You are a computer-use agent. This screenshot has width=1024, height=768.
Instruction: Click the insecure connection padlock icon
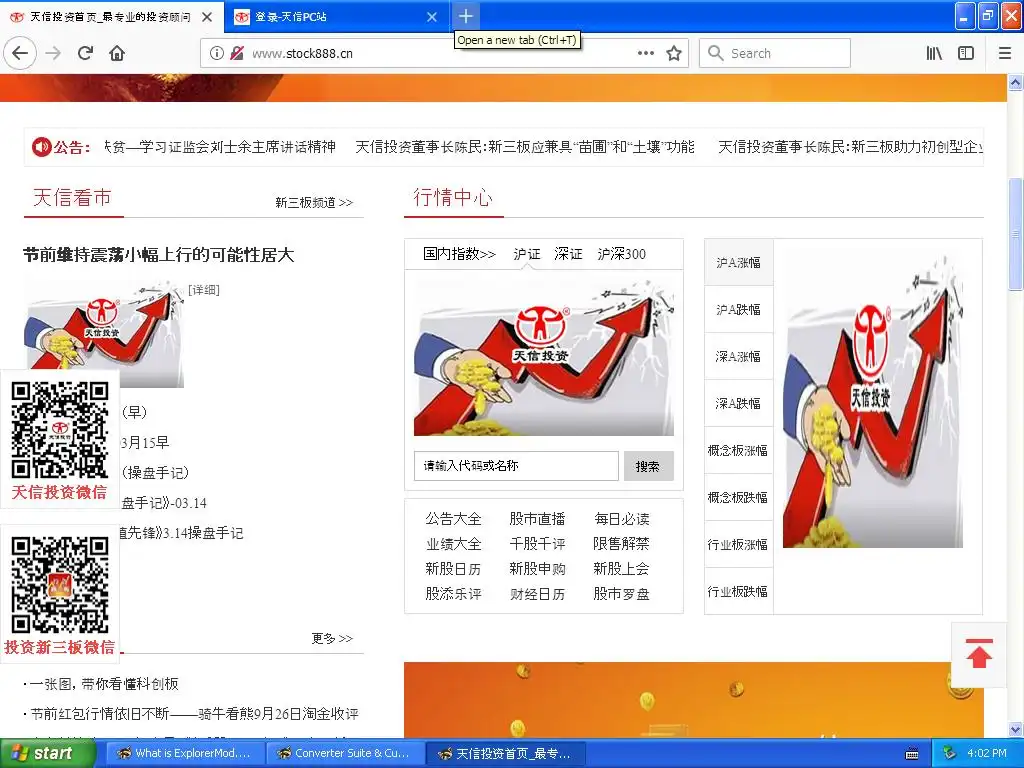pos(237,53)
